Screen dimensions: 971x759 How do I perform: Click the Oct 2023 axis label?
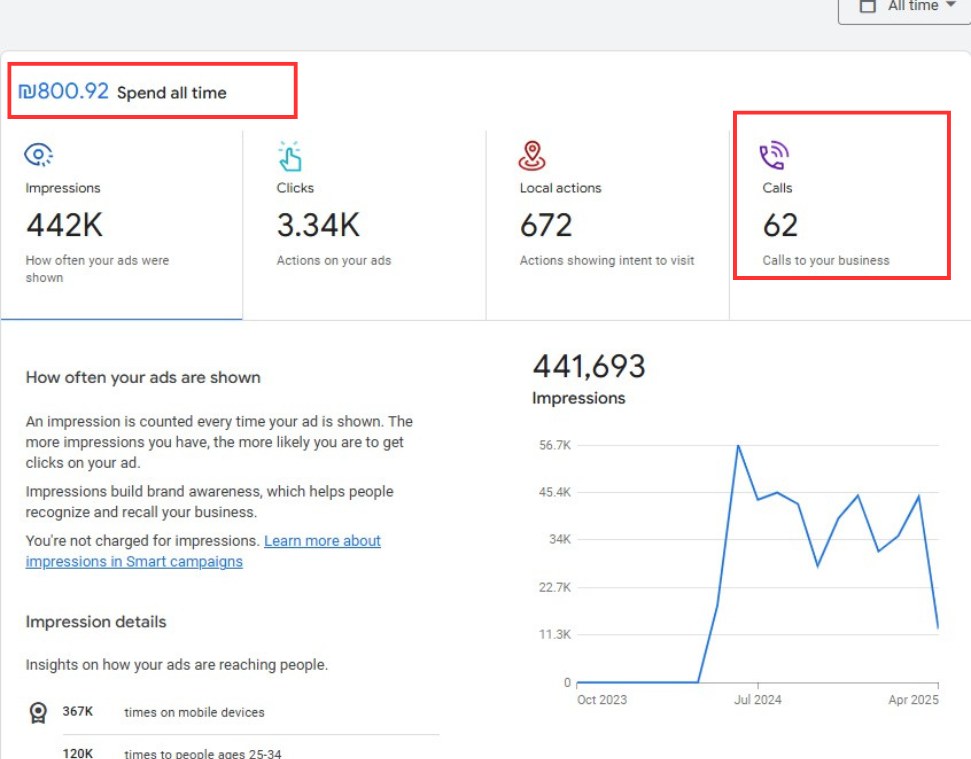point(602,700)
